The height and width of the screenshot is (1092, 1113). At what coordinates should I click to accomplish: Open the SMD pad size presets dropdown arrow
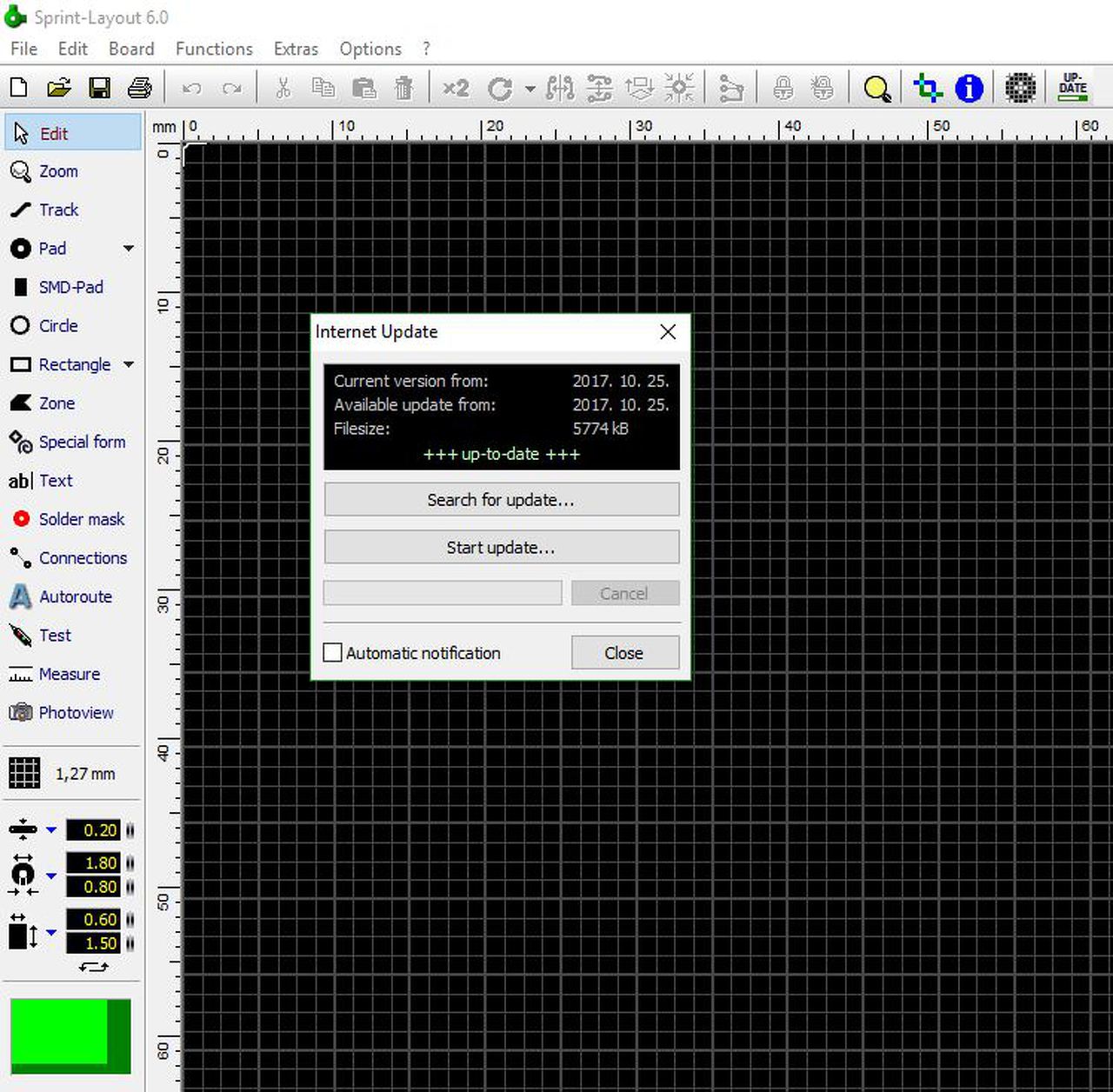[51, 932]
